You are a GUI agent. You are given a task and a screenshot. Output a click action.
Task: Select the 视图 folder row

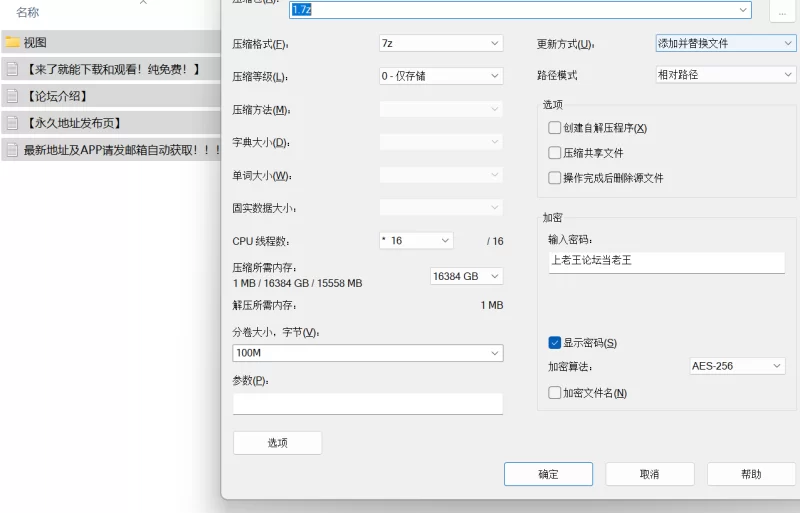click(x=111, y=42)
